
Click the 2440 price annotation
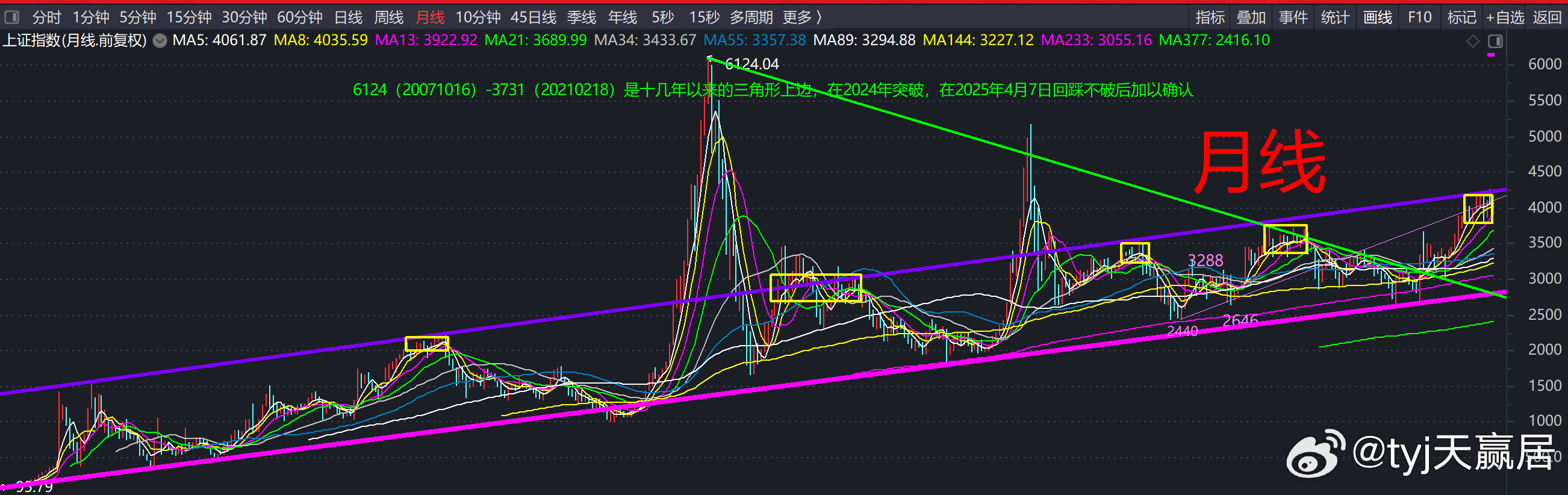point(1182,331)
